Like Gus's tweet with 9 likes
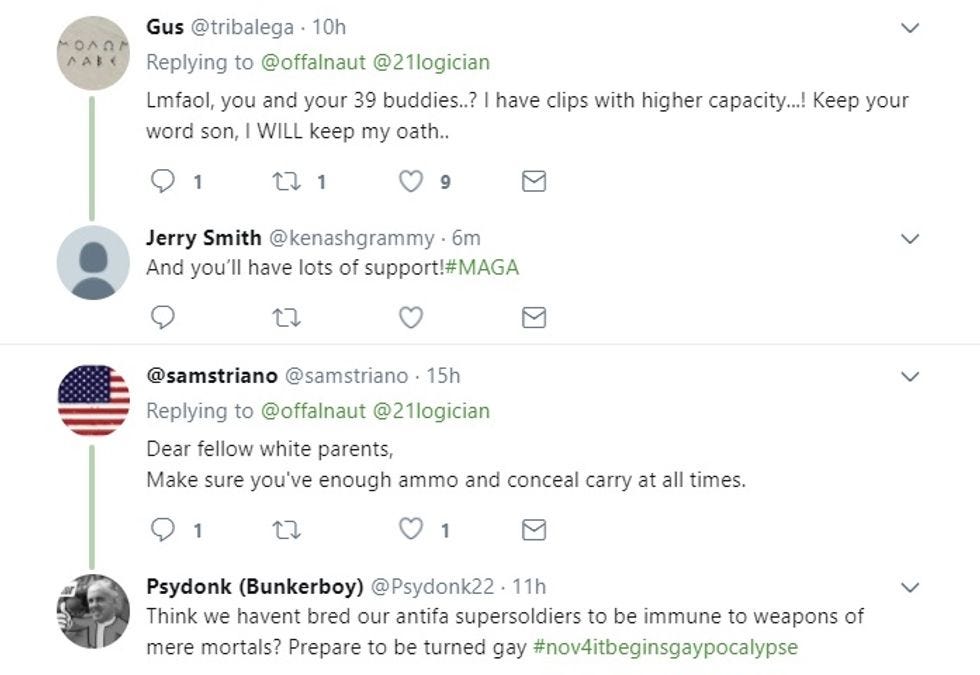 tap(410, 181)
